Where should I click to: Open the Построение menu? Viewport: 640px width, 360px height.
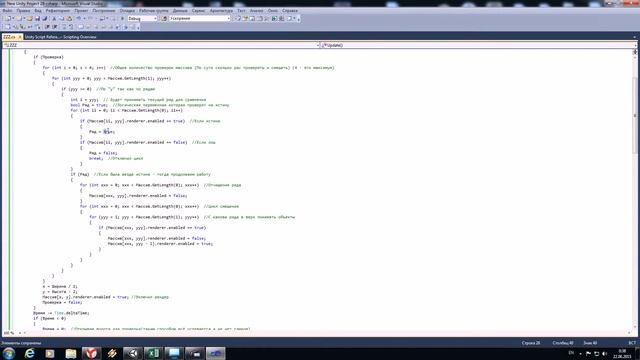pos(104,11)
